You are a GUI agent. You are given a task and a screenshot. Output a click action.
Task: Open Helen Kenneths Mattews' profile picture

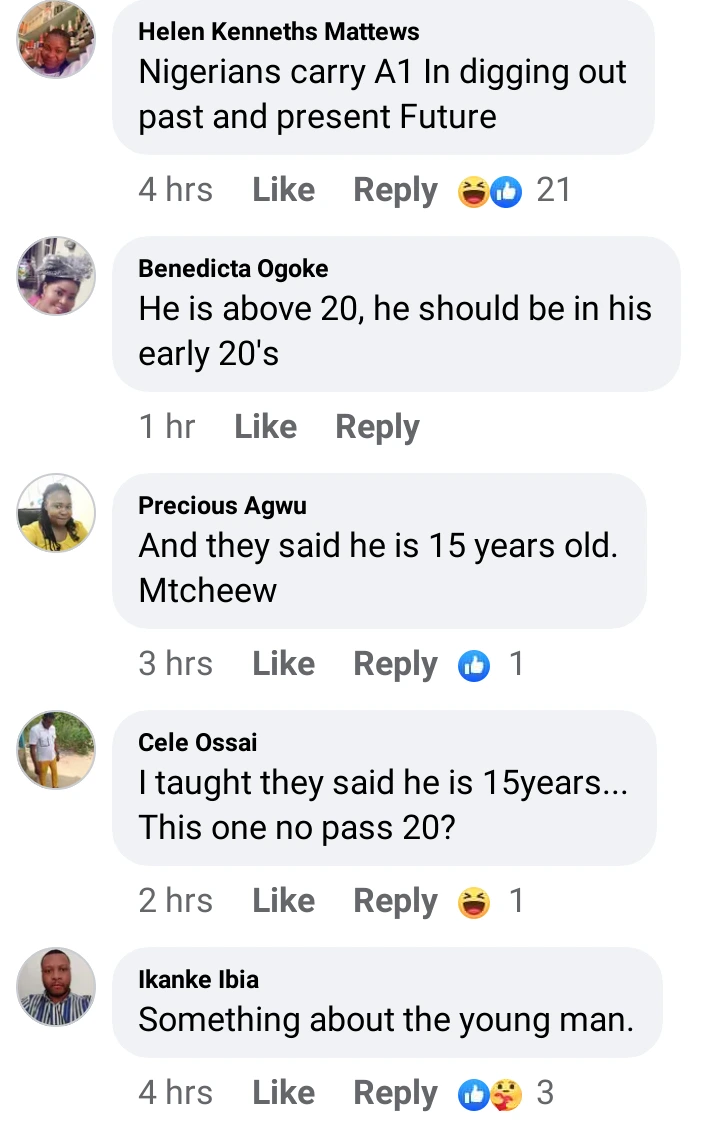pyautogui.click(x=56, y=39)
